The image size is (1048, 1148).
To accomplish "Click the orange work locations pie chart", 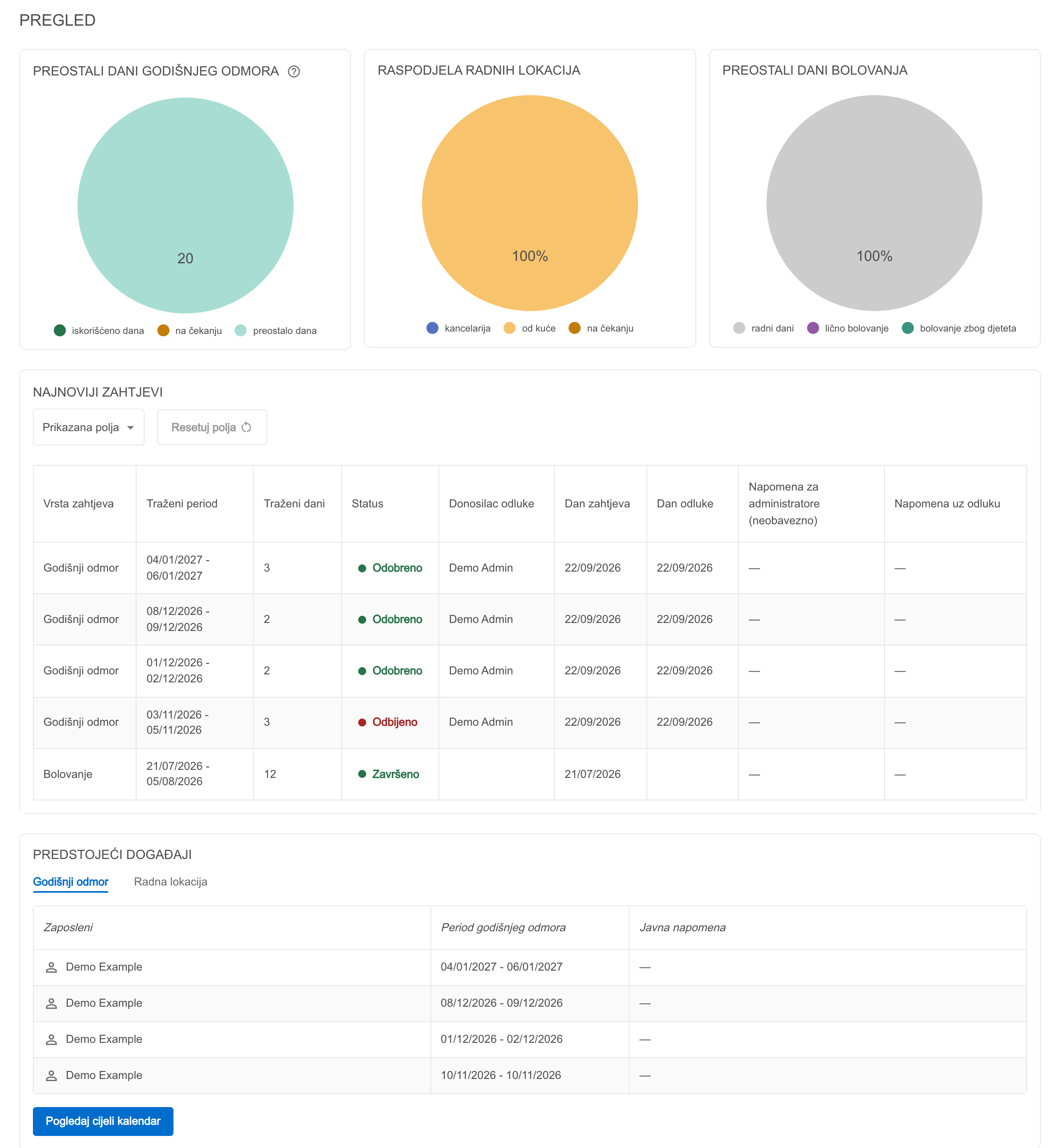I will (x=530, y=203).
